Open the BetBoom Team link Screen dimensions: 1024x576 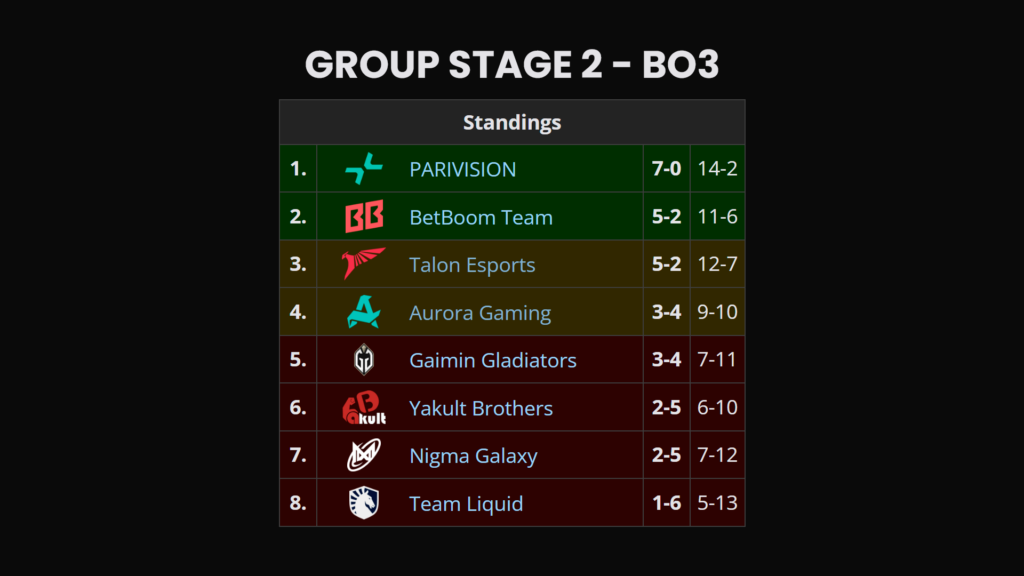click(481, 217)
